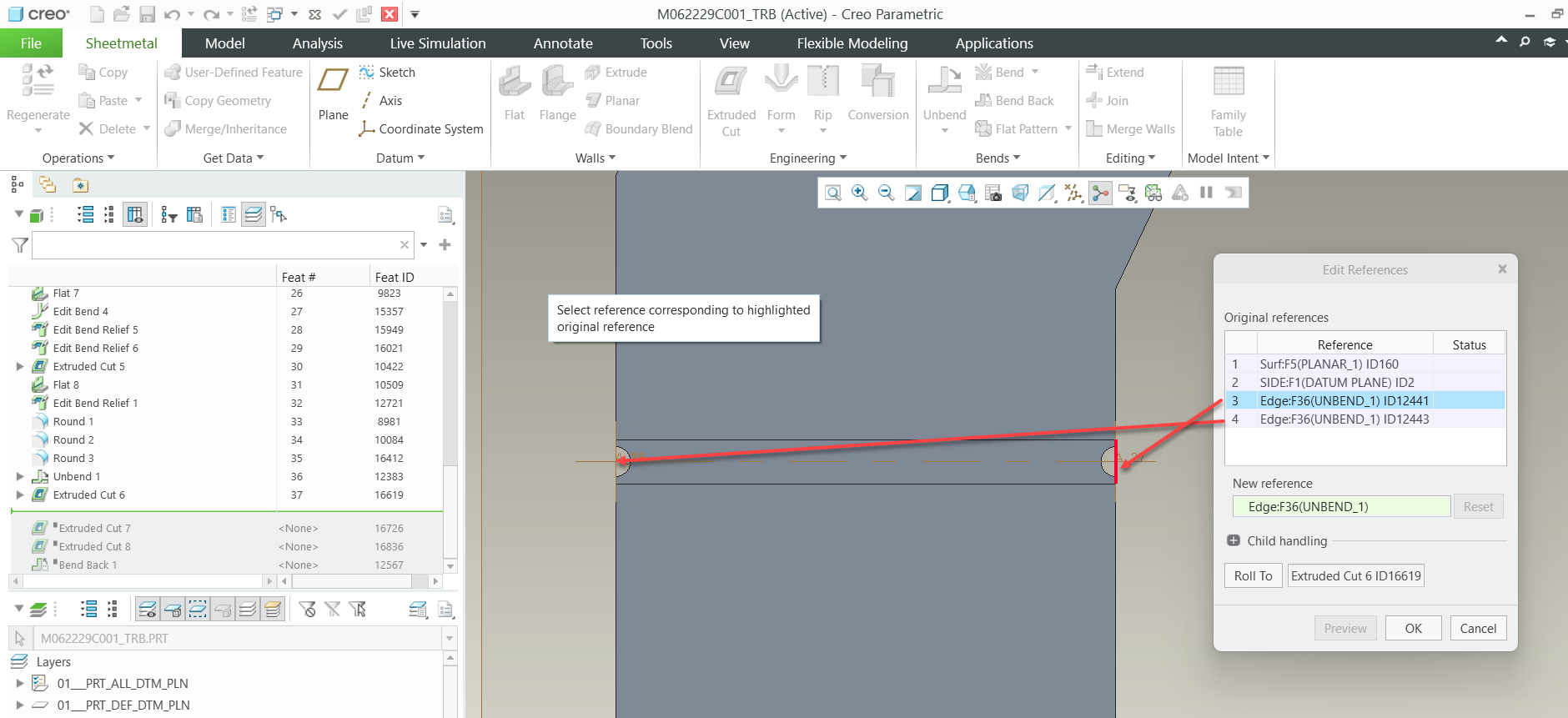This screenshot has width=1568, height=718.
Task: Open the Analysis ribbon tab
Action: [x=317, y=43]
